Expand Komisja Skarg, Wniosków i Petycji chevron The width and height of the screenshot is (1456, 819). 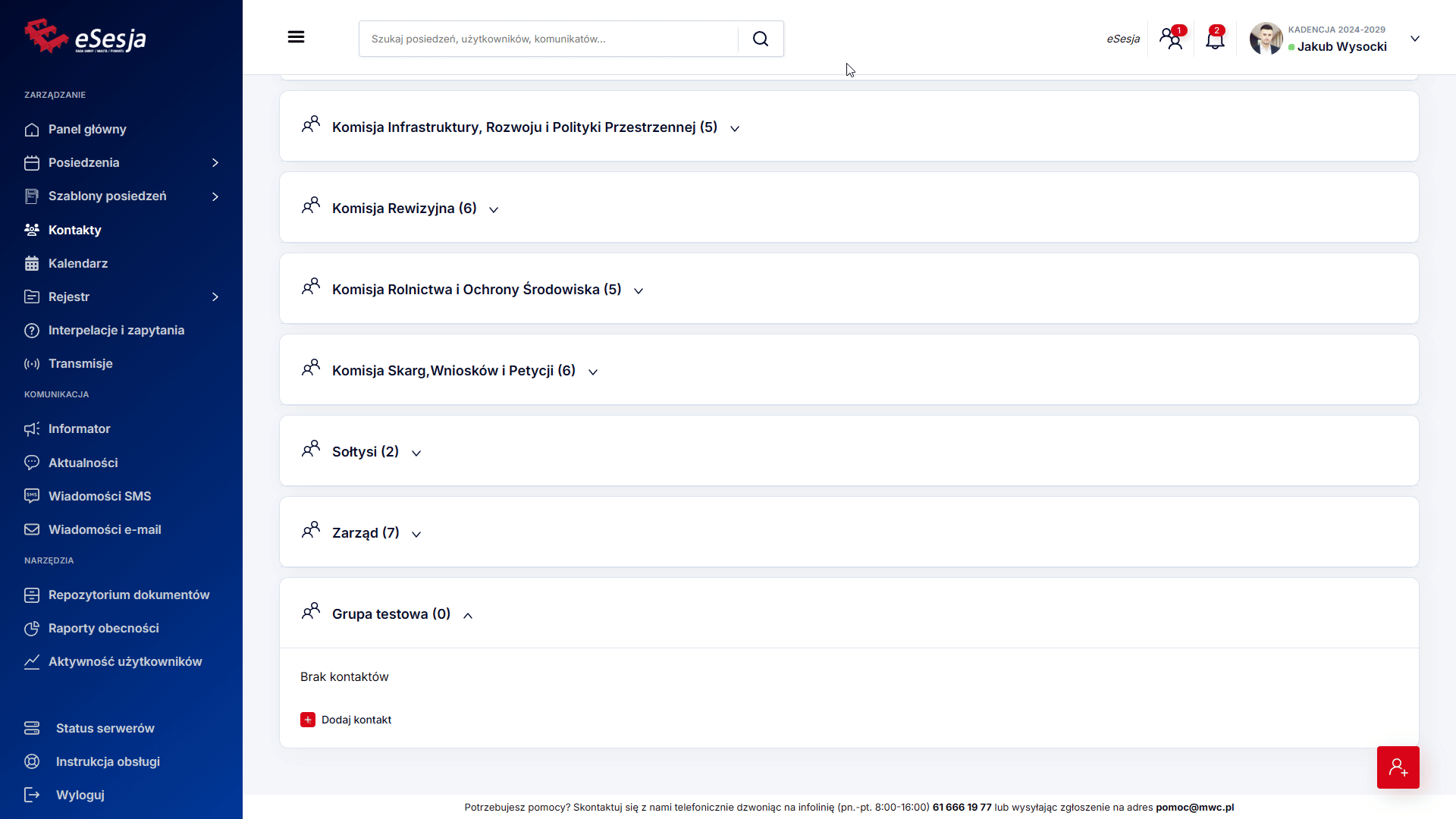pyautogui.click(x=593, y=372)
